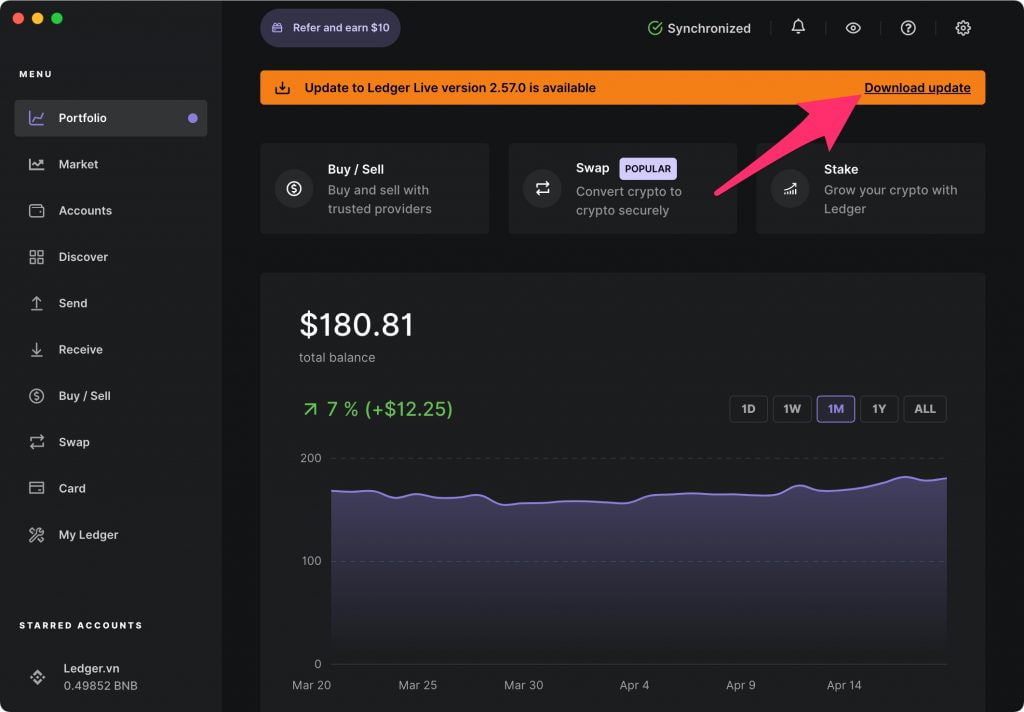Click the Accounts wallet icon in the sidebar
The height and width of the screenshot is (712, 1024).
point(37,210)
